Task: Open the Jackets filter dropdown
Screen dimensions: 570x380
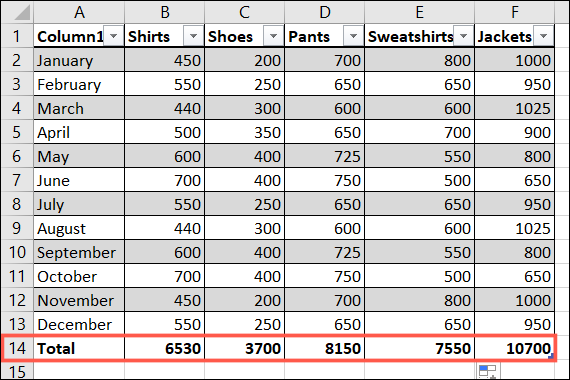Action: coord(543,36)
